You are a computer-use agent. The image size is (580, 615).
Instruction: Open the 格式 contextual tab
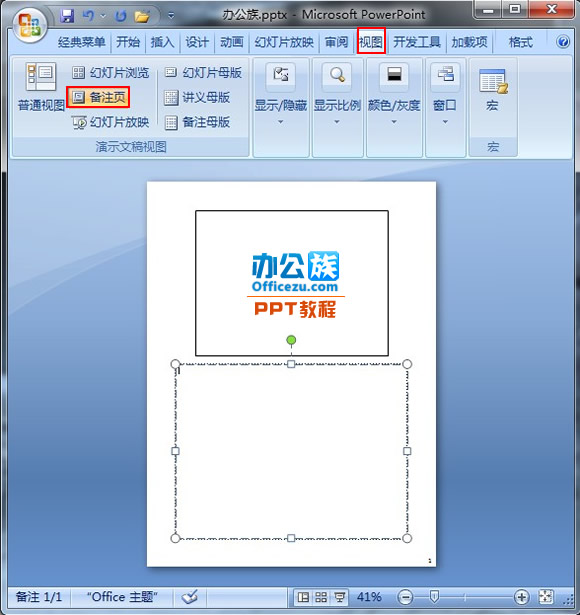[x=520, y=42]
